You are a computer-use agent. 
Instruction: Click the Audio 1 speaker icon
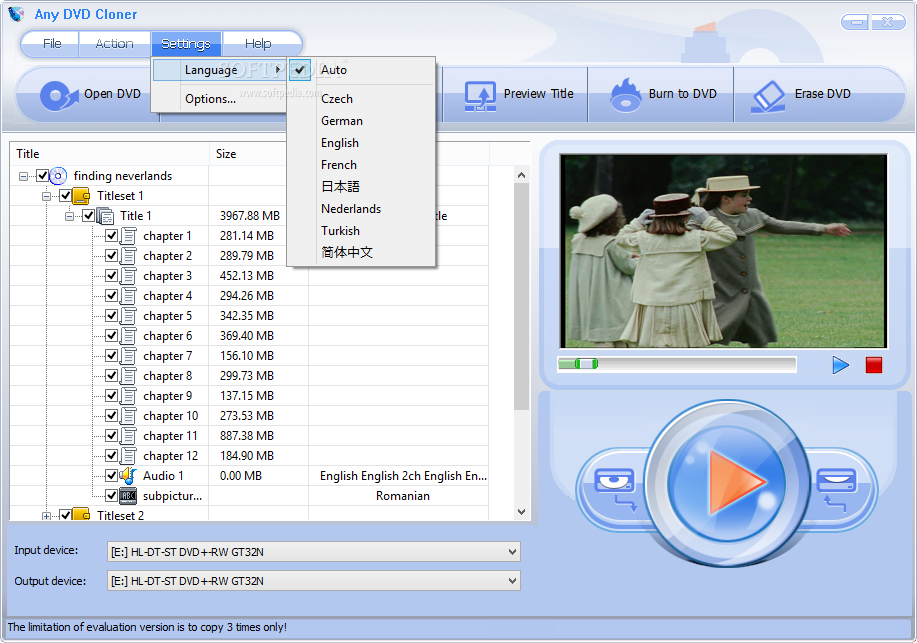[x=128, y=476]
